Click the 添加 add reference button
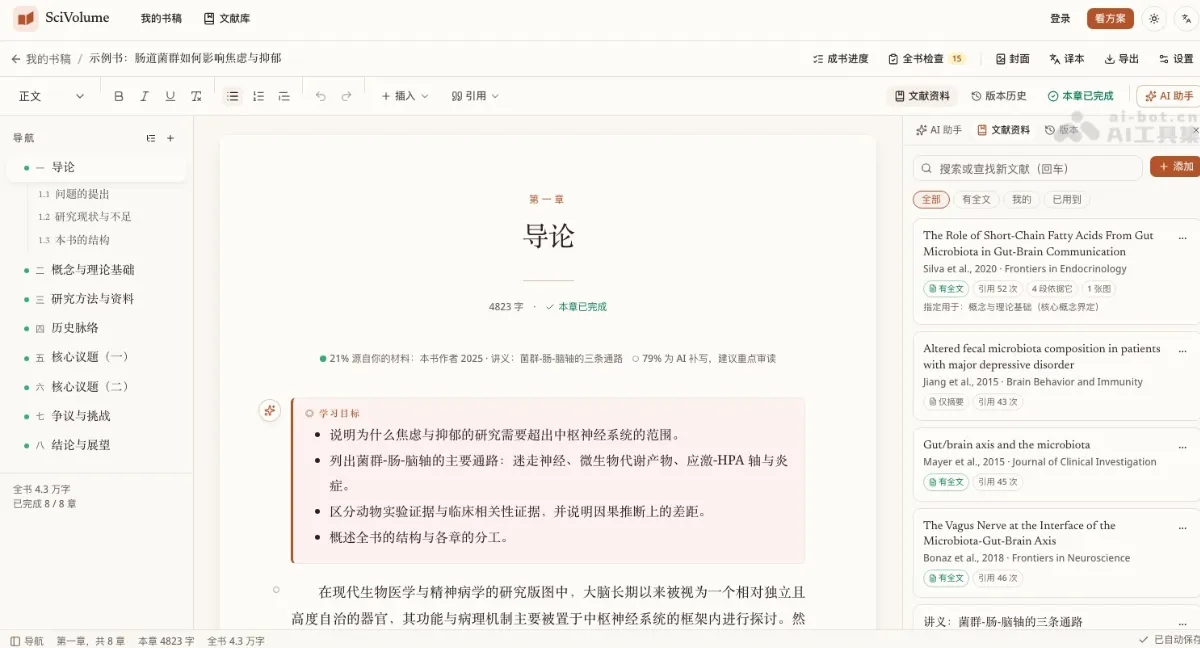1200x648 pixels. pyautogui.click(x=1176, y=167)
